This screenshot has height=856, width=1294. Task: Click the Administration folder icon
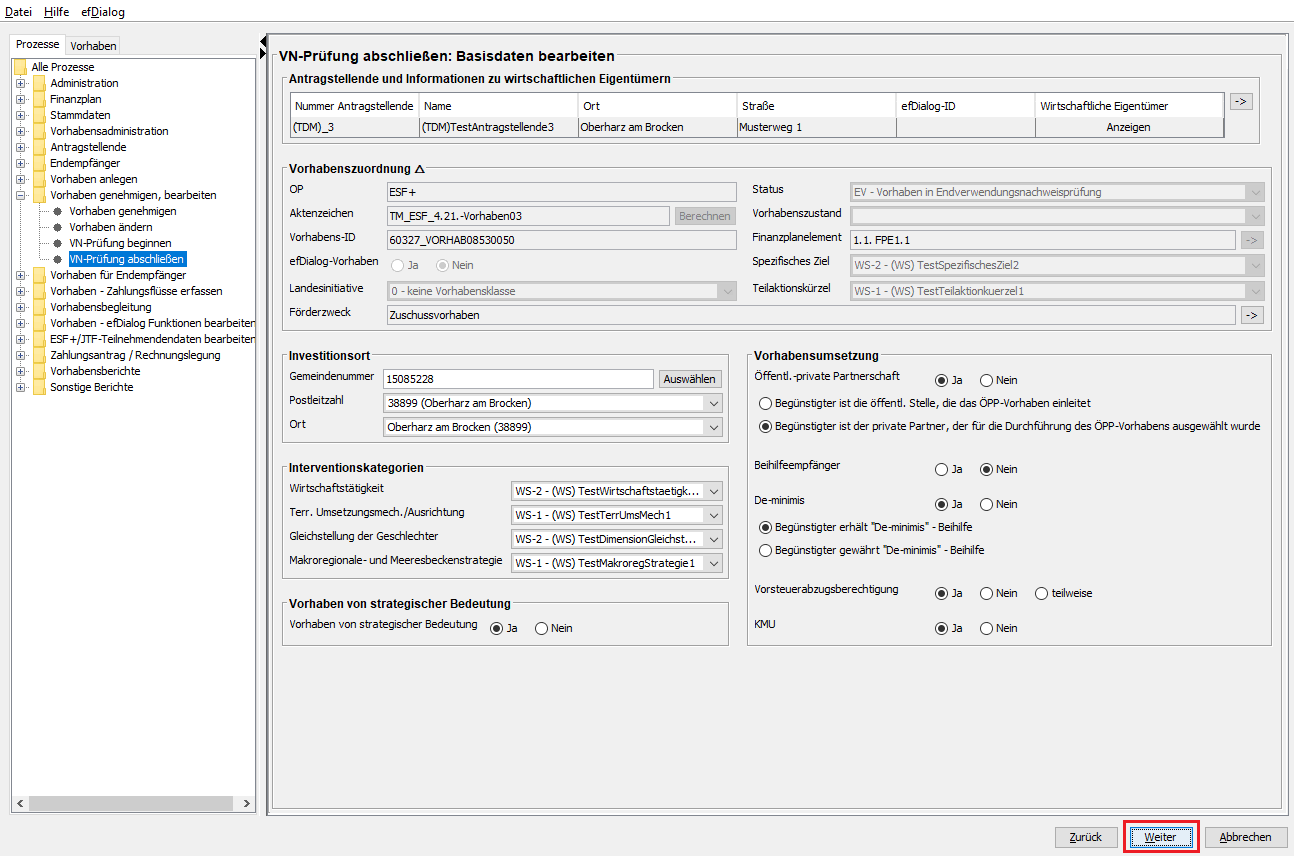[40, 83]
